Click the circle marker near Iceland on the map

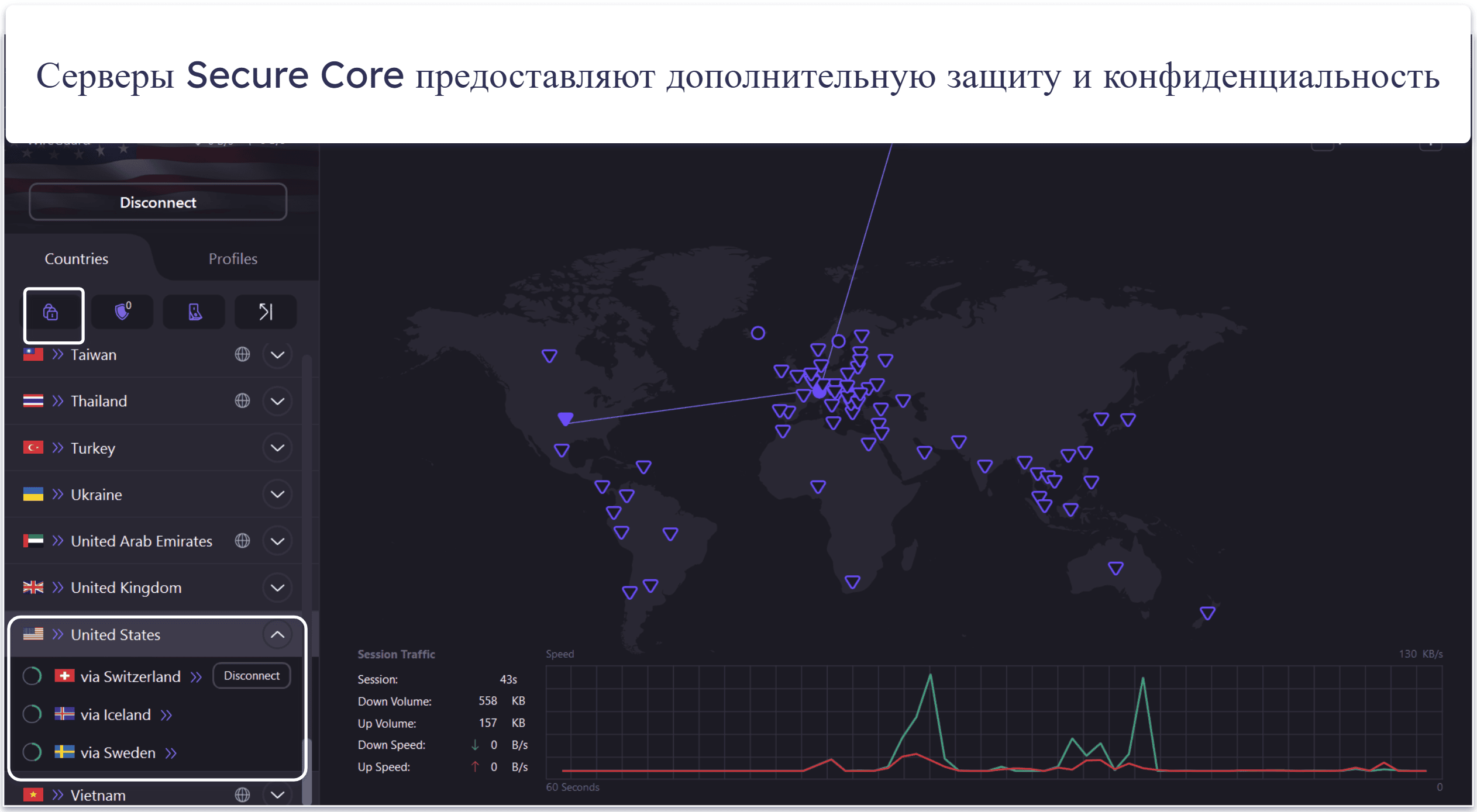pyautogui.click(x=758, y=333)
